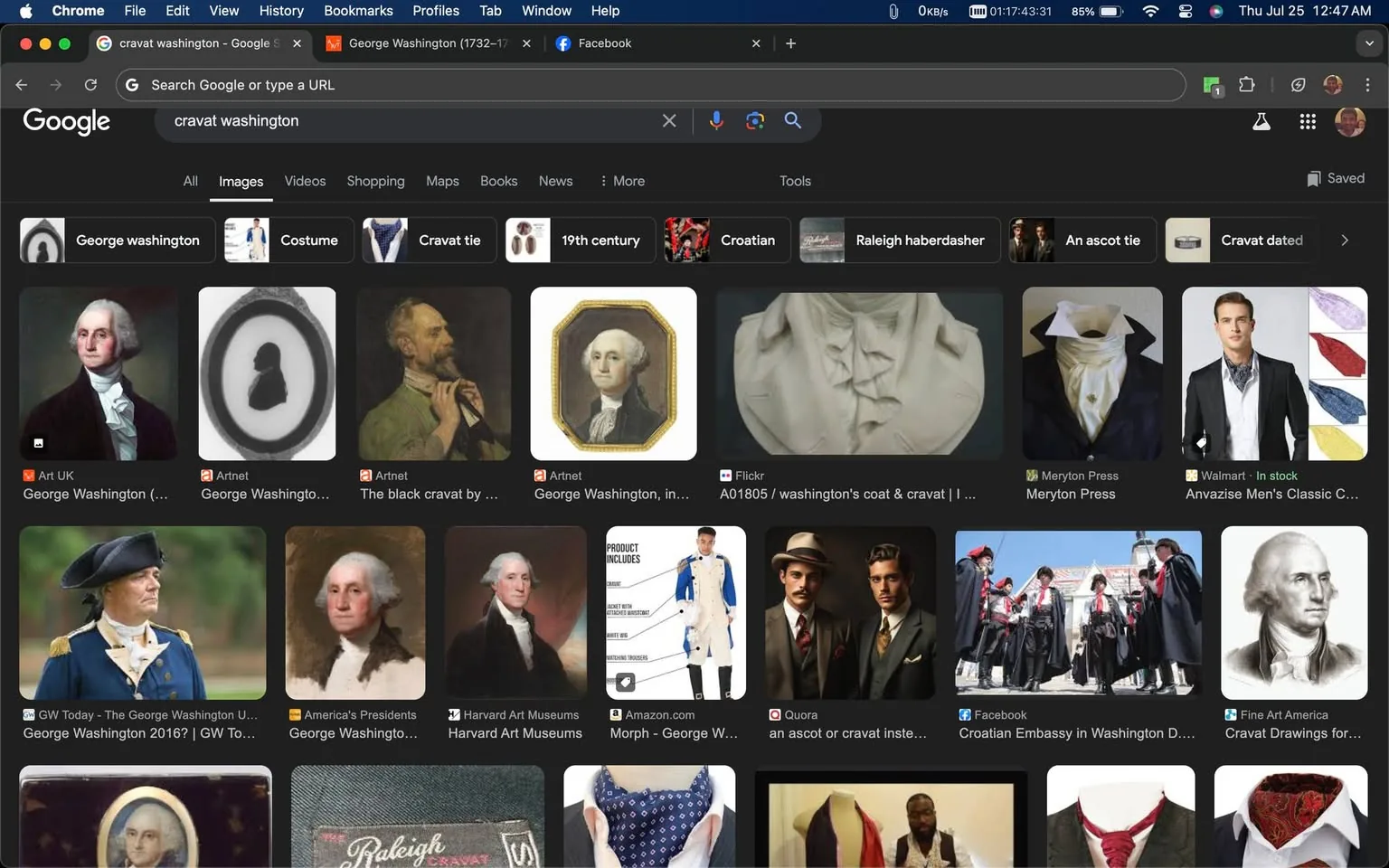
Task: Open the Tools options
Action: coord(794,181)
